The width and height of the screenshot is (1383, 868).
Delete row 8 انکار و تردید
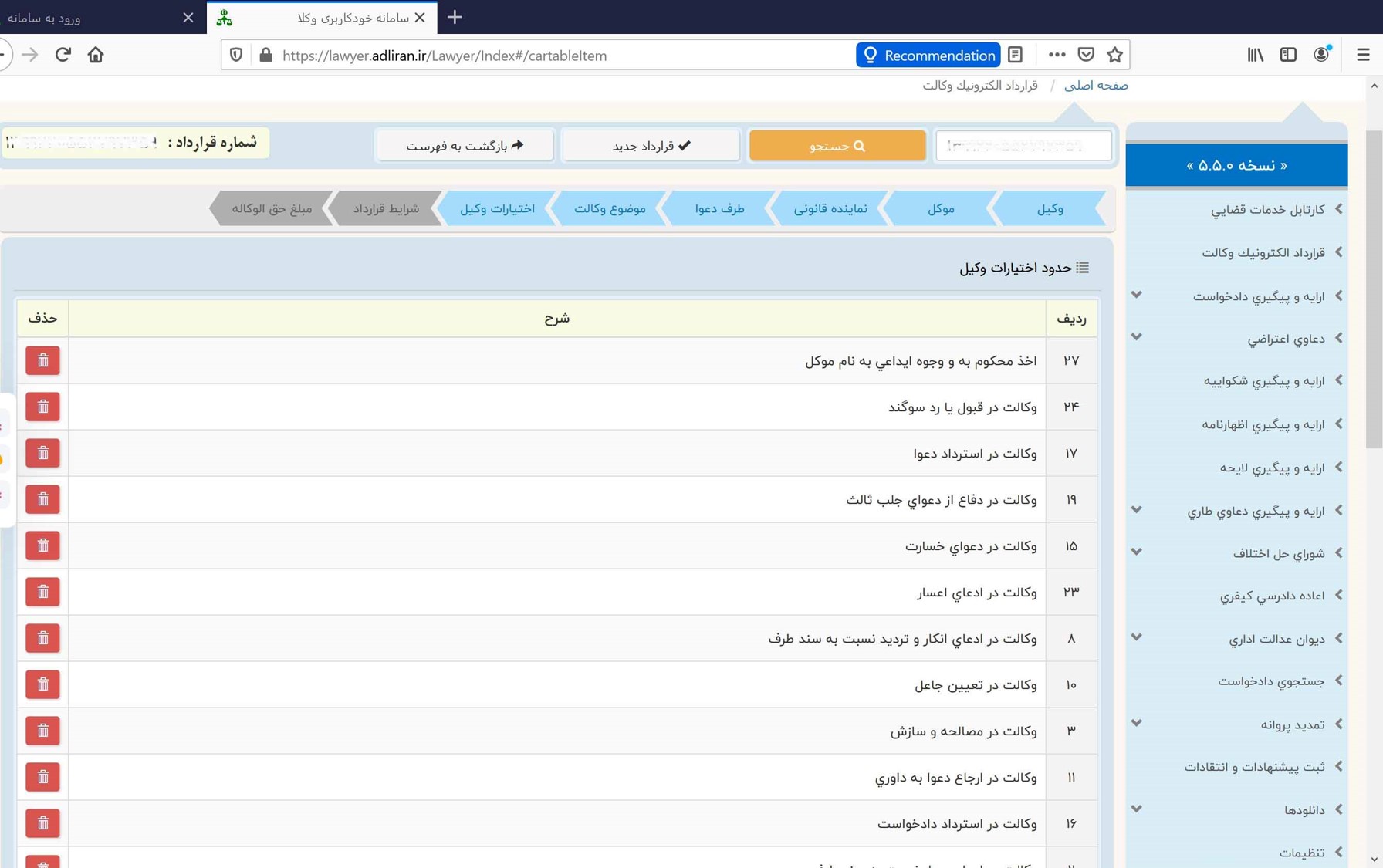[x=42, y=638]
